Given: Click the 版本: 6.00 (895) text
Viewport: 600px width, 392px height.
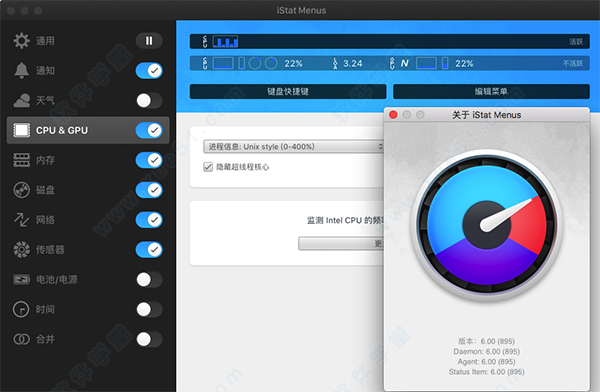Looking at the screenshot, I should (486, 341).
